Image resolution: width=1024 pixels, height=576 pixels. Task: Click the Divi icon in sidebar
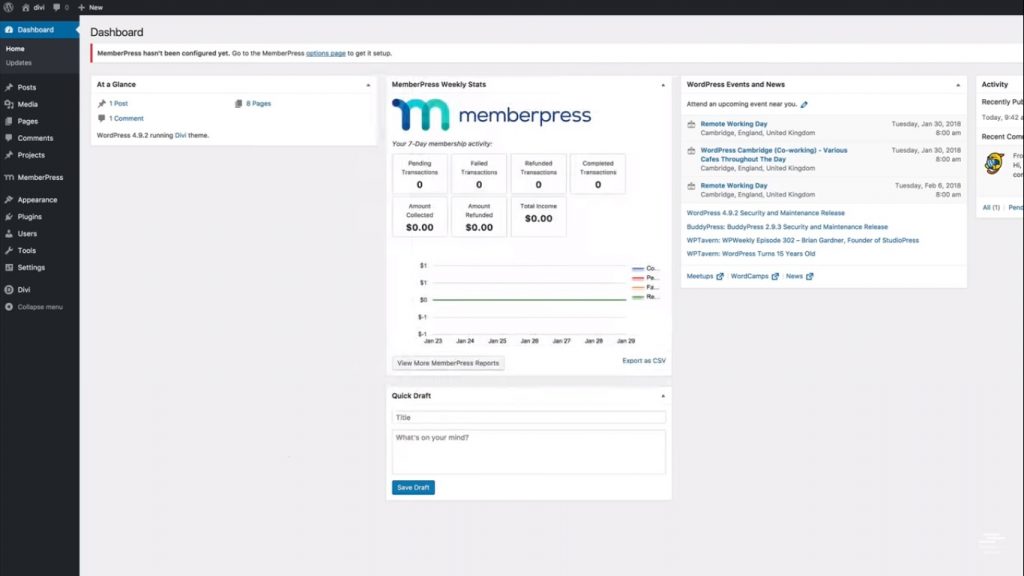(x=8, y=289)
